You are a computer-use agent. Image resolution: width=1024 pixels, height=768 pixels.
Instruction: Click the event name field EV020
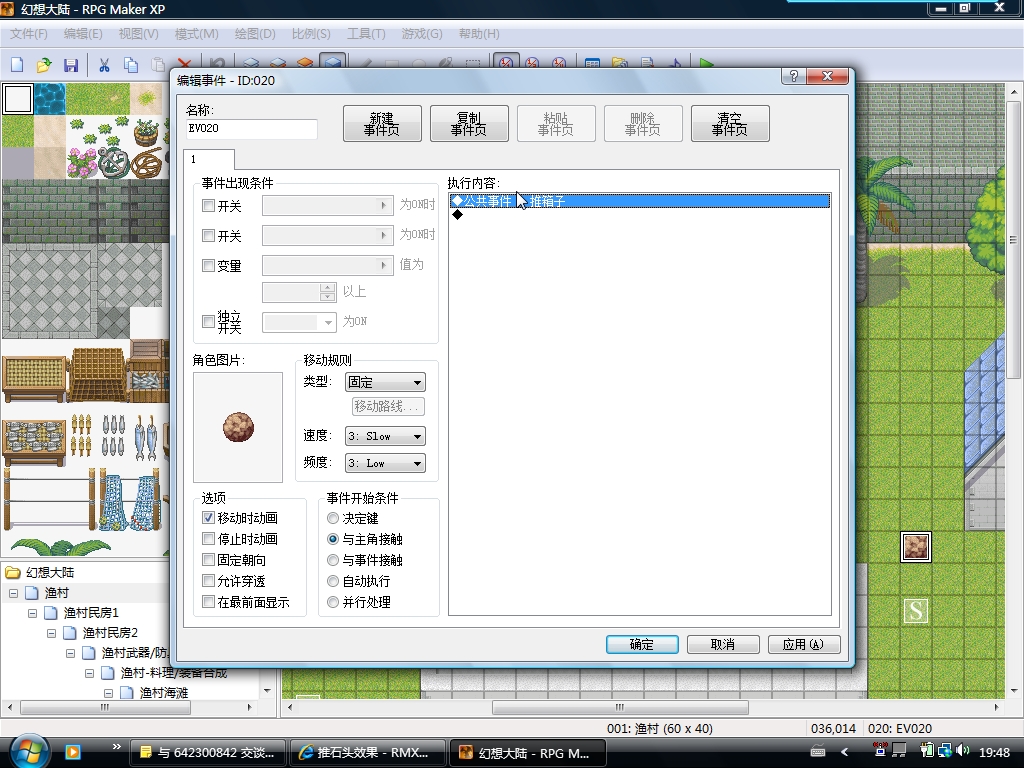tap(251, 129)
